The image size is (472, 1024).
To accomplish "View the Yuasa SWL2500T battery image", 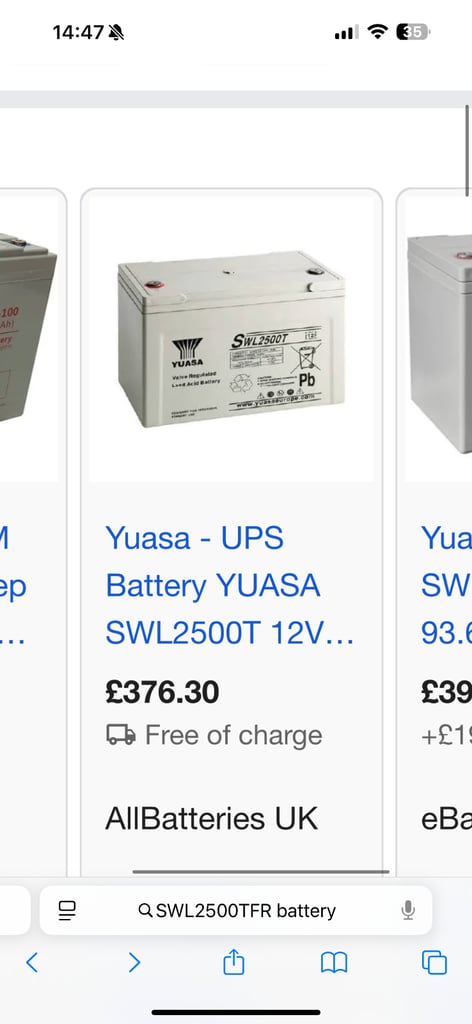I will point(231,338).
